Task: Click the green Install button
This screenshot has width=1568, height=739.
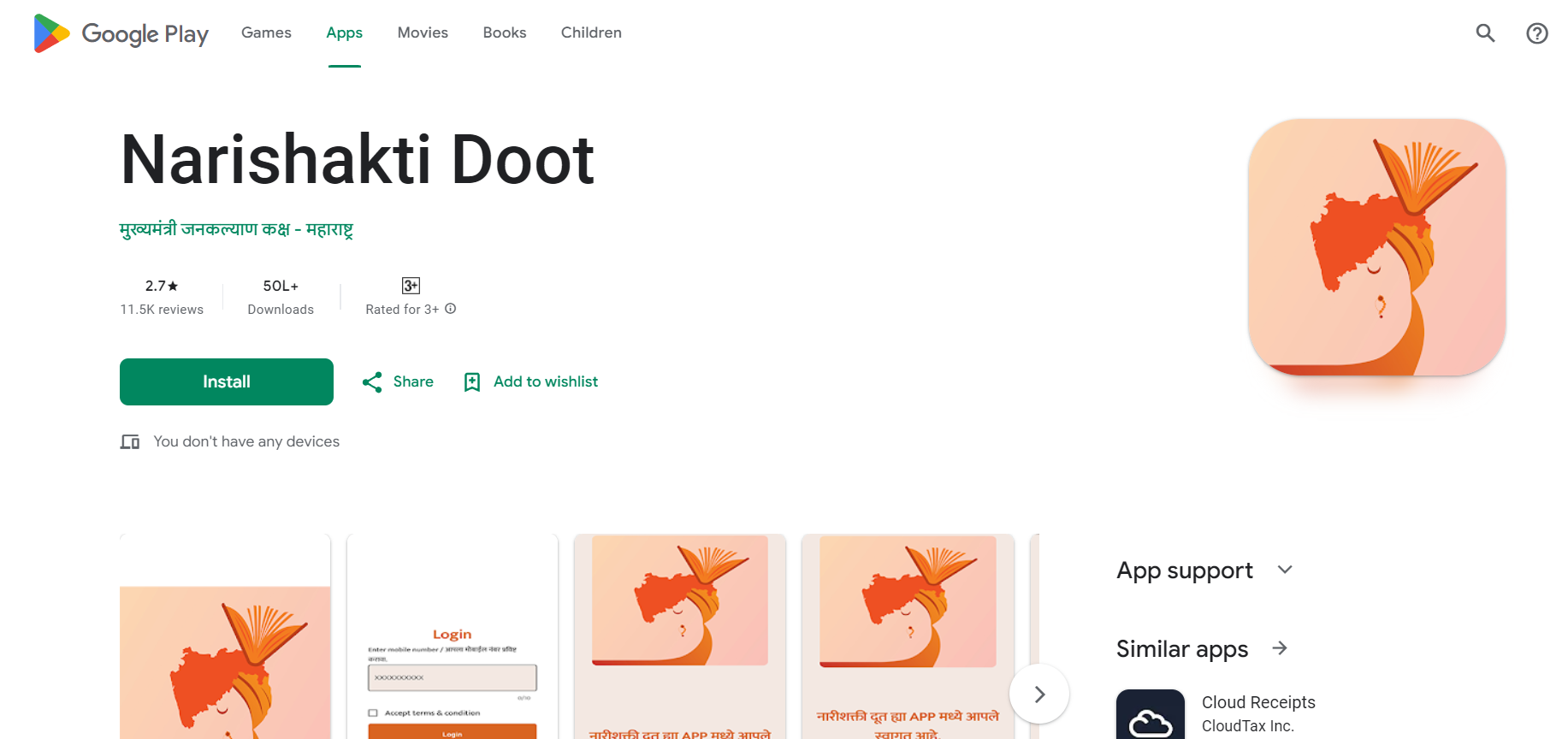Action: [227, 381]
